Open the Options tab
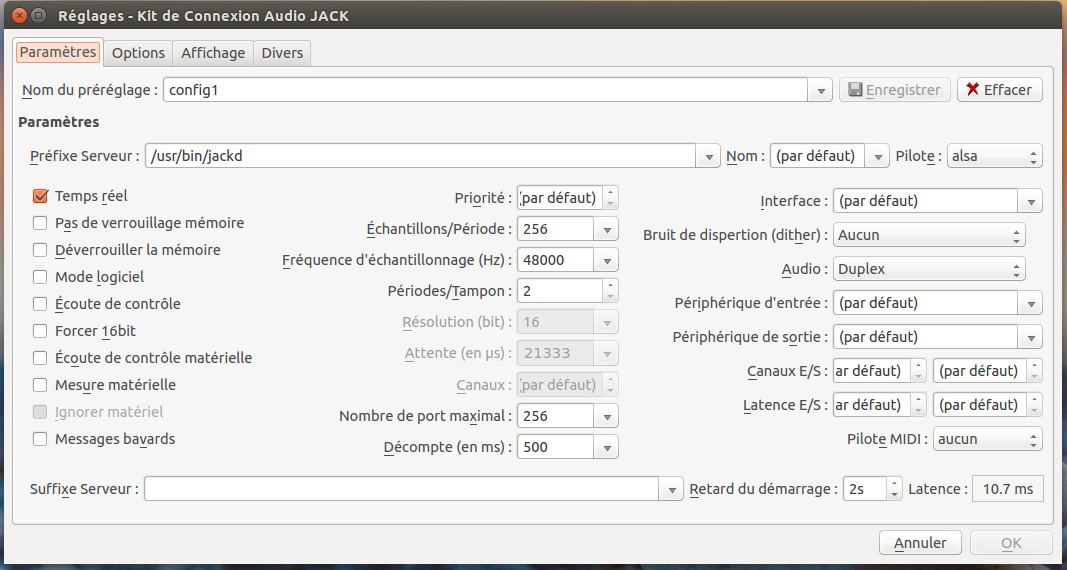The height and width of the screenshot is (570, 1067). tap(139, 53)
